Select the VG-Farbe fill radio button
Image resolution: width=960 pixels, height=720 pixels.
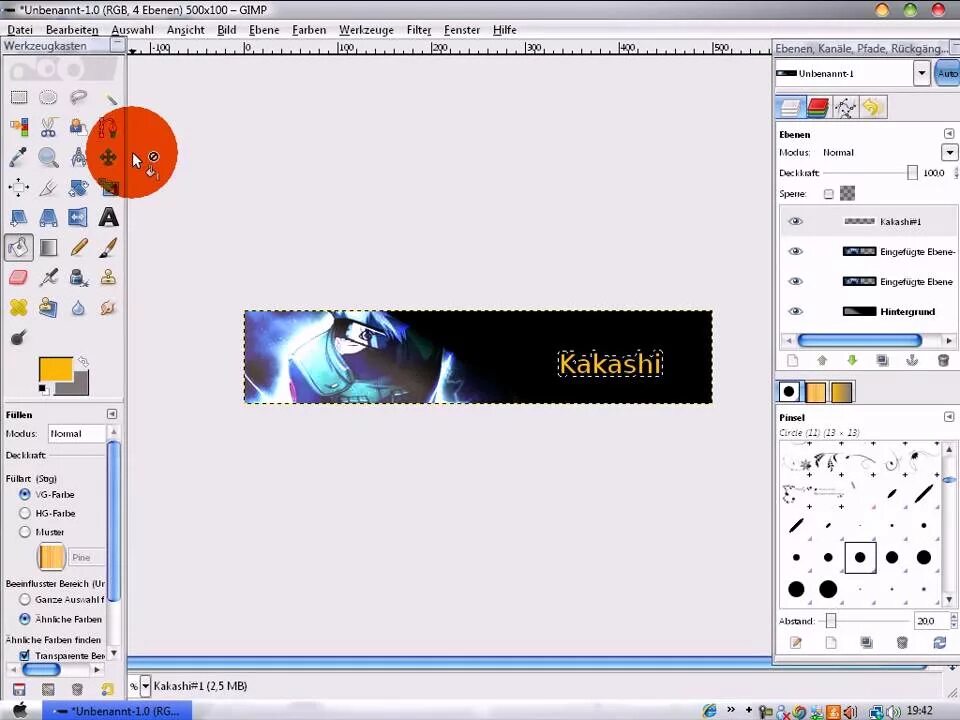pos(24,494)
